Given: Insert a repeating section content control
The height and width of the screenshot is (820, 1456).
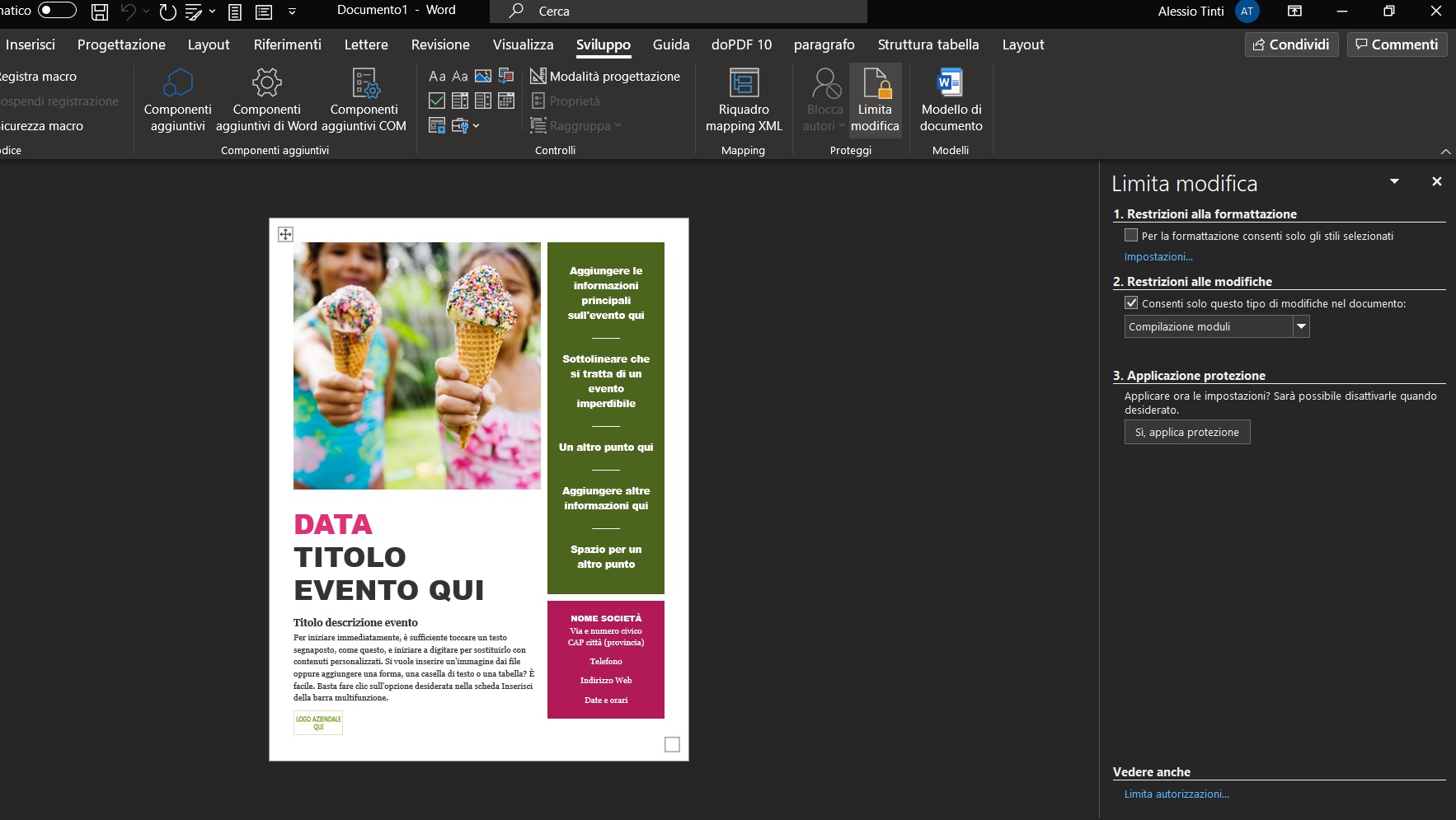Looking at the screenshot, I should (437, 126).
